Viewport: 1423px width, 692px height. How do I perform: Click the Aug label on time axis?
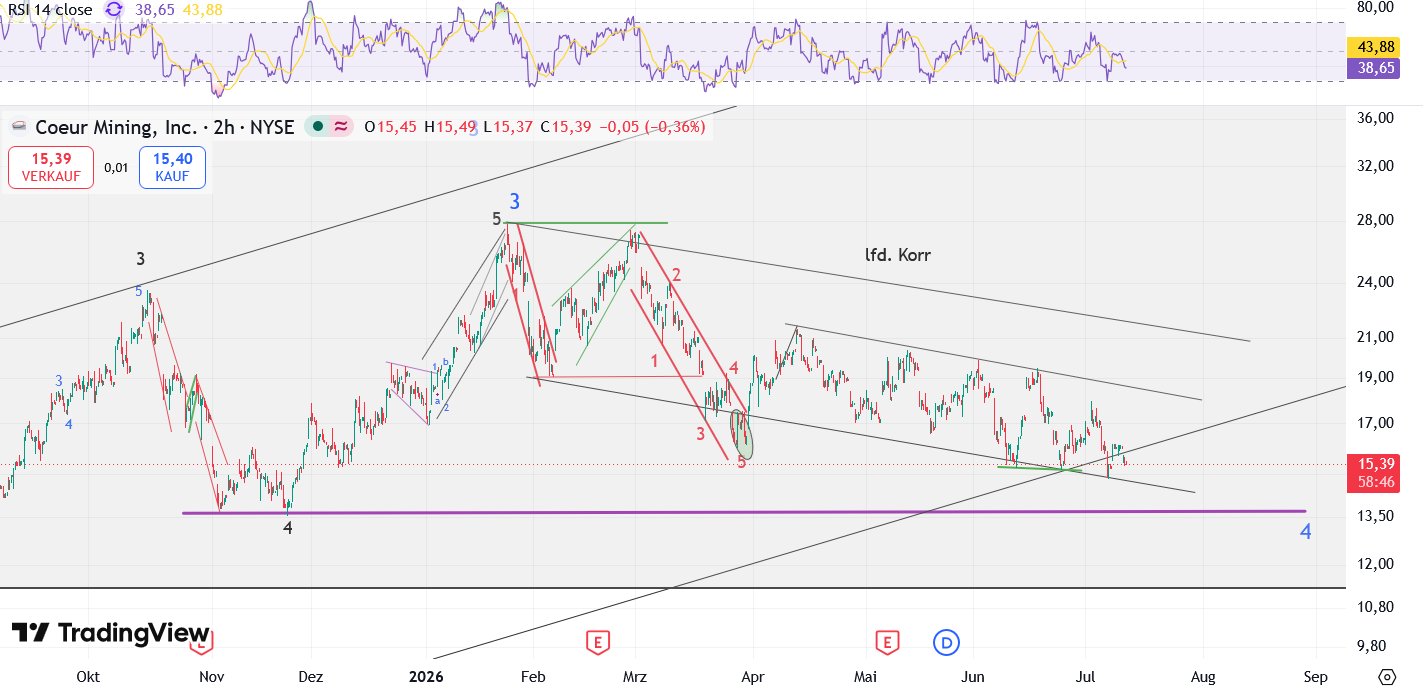pyautogui.click(x=1203, y=677)
